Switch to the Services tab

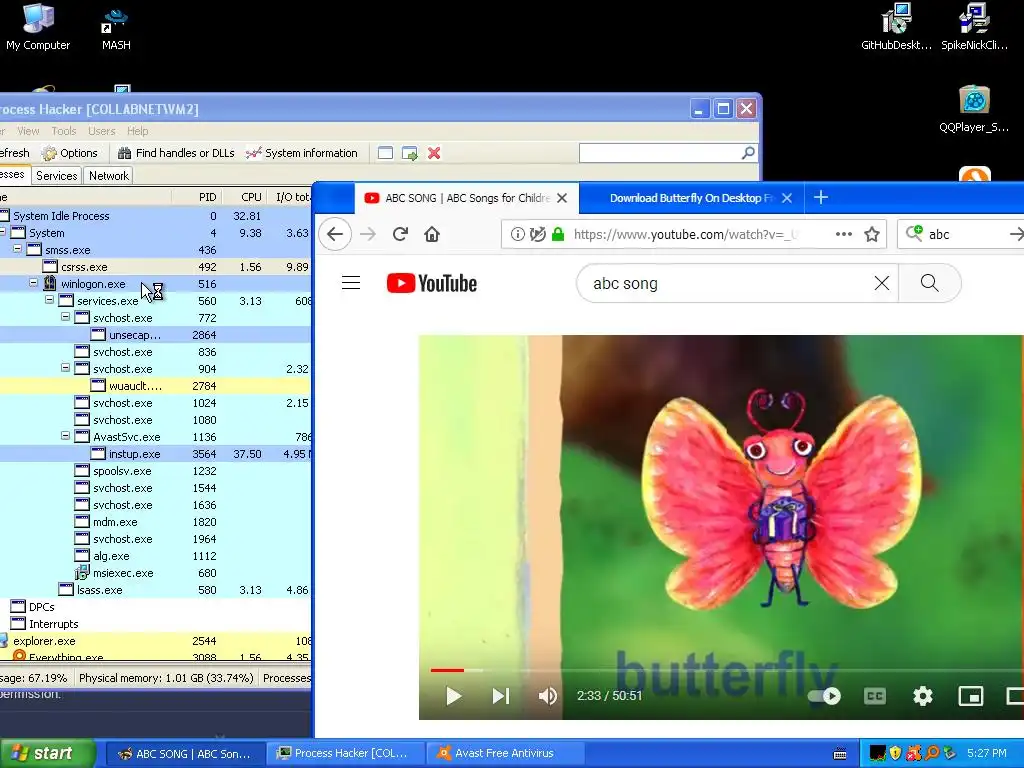(x=57, y=176)
